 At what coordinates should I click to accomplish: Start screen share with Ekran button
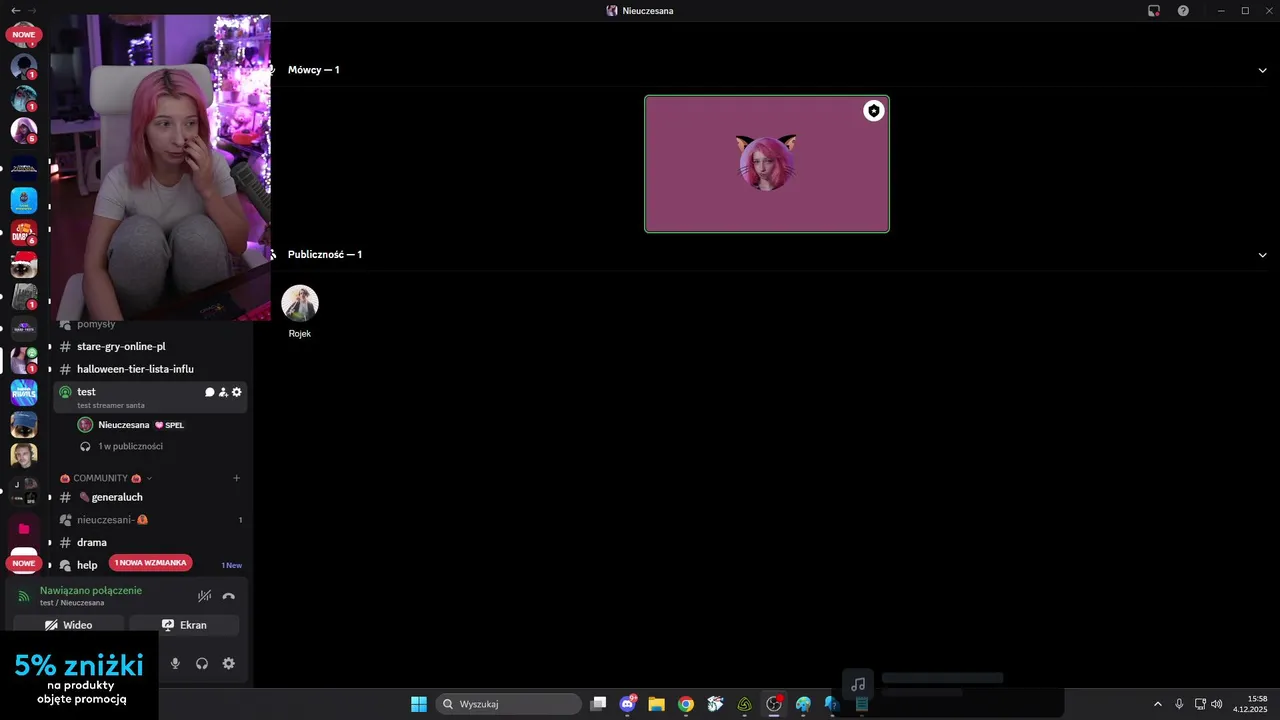point(184,625)
